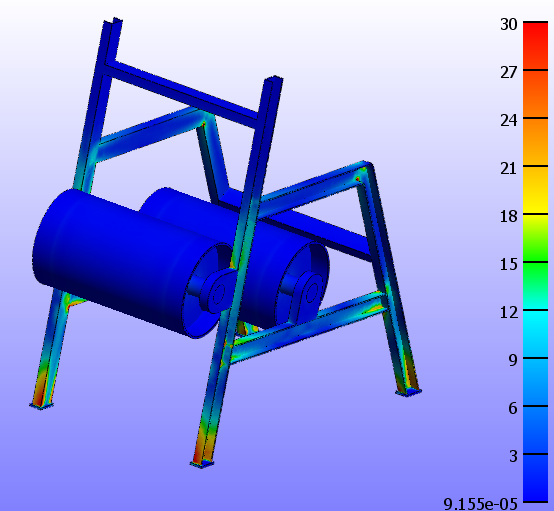Click the legend value 3
554x511 pixels.
(513, 456)
